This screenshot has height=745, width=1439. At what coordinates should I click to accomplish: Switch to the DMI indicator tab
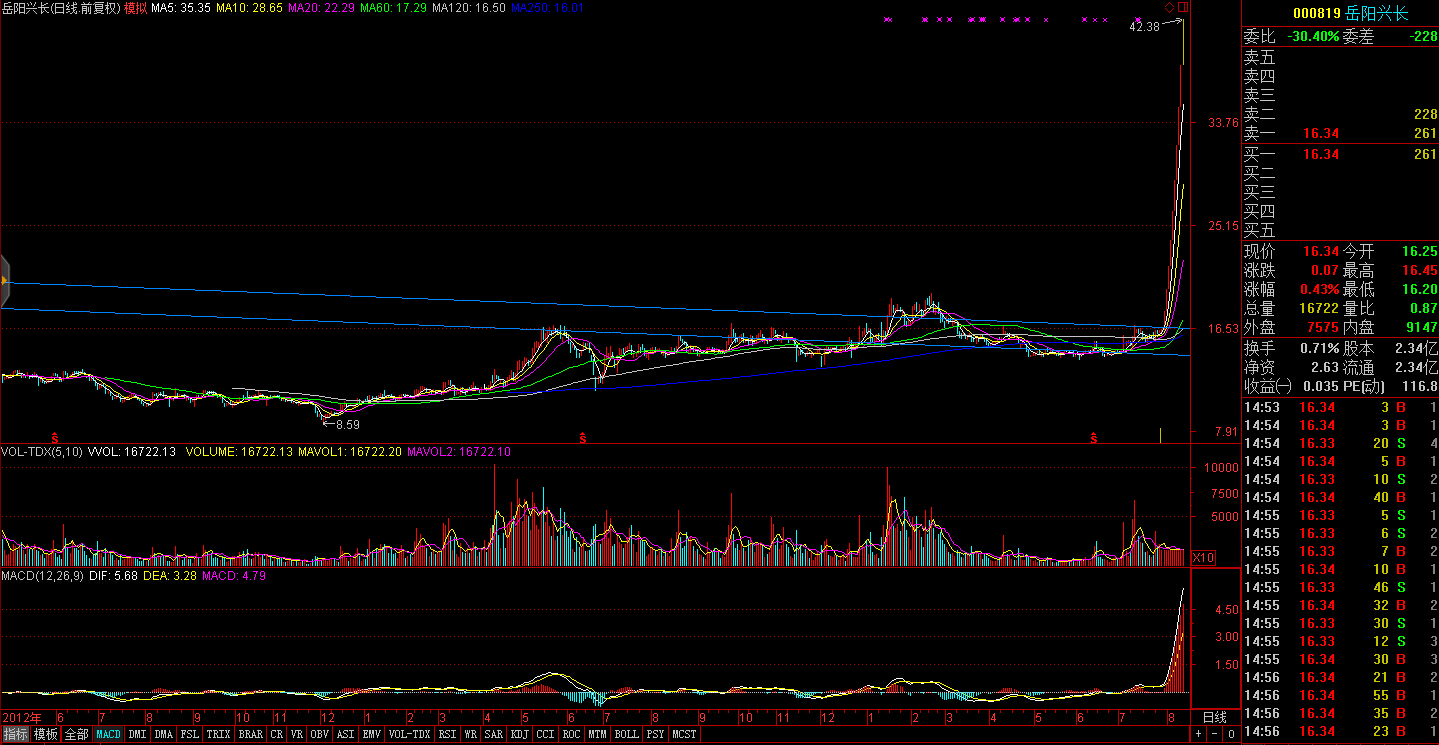click(138, 734)
